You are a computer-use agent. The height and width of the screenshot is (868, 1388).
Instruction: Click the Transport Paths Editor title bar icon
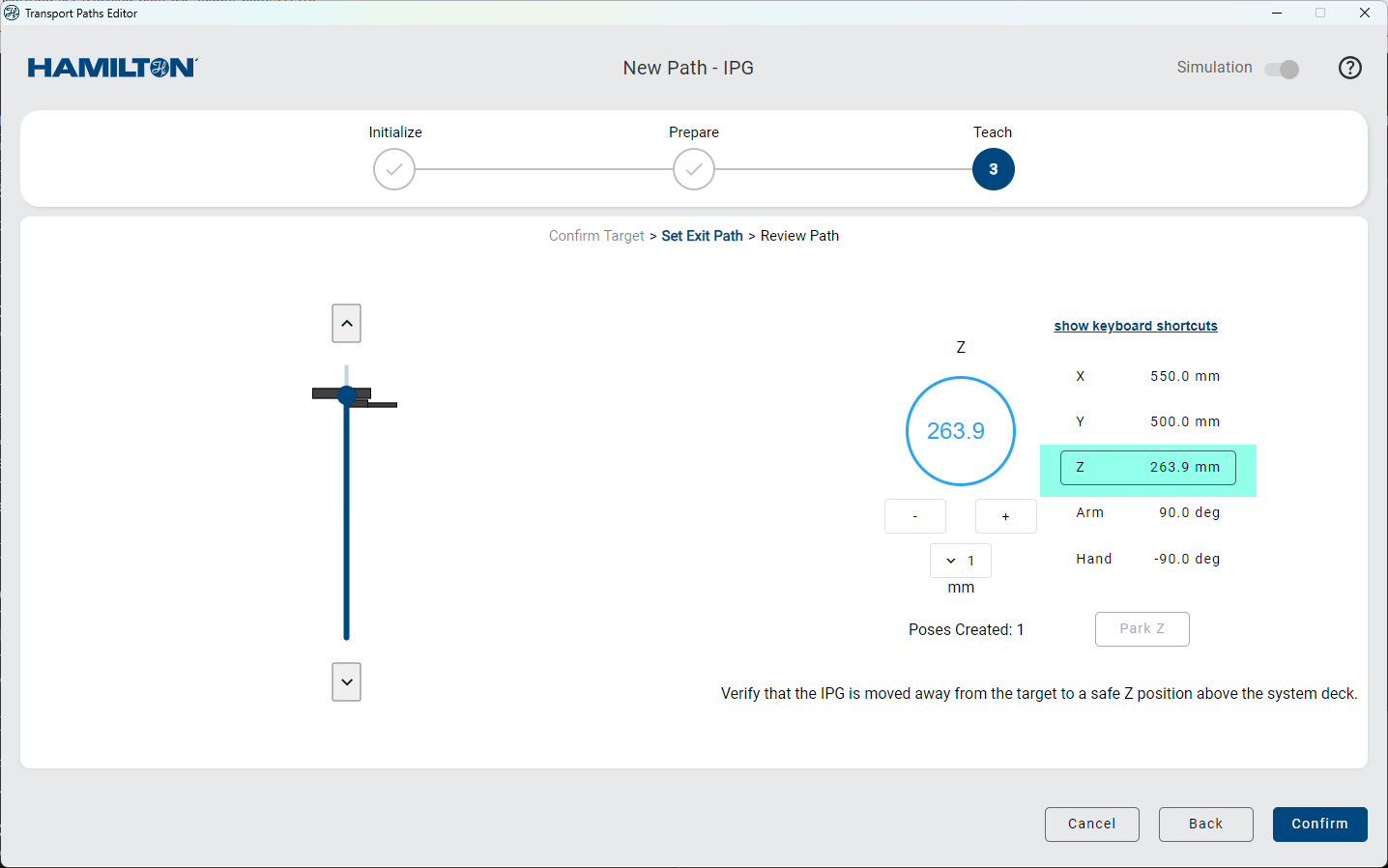[x=12, y=14]
